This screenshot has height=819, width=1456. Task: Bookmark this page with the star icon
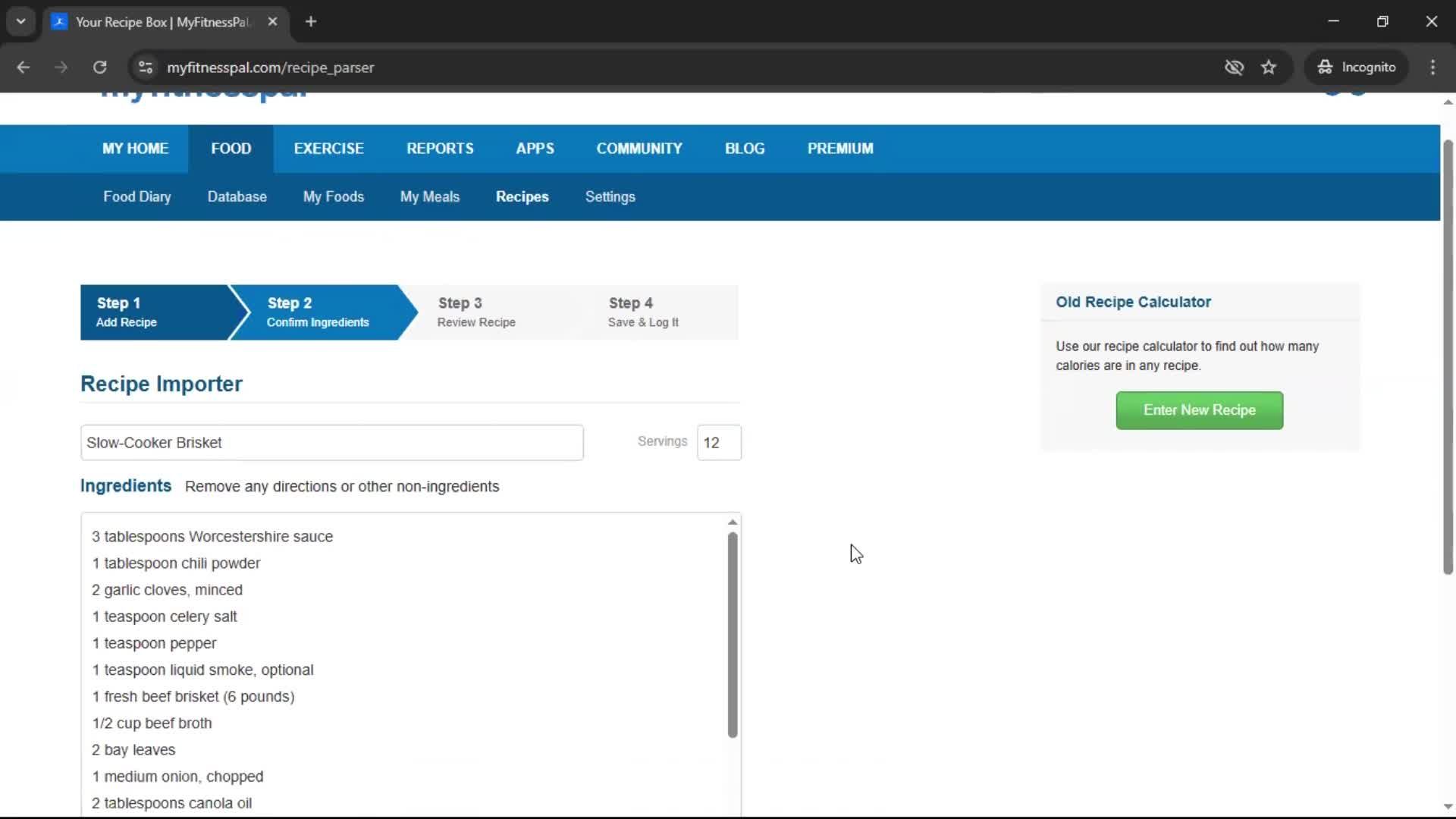(x=1269, y=67)
